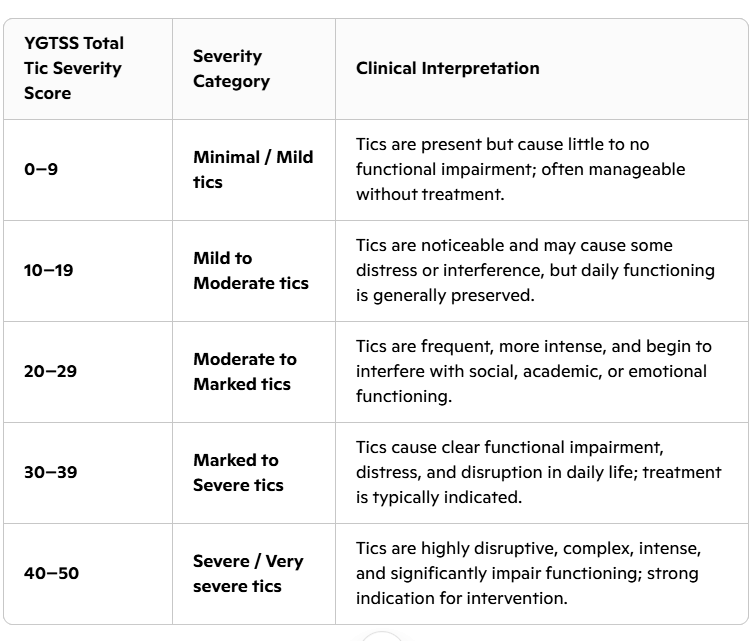Select the 'Severity Category' column header
This screenshot has width=756, height=641.
231,69
